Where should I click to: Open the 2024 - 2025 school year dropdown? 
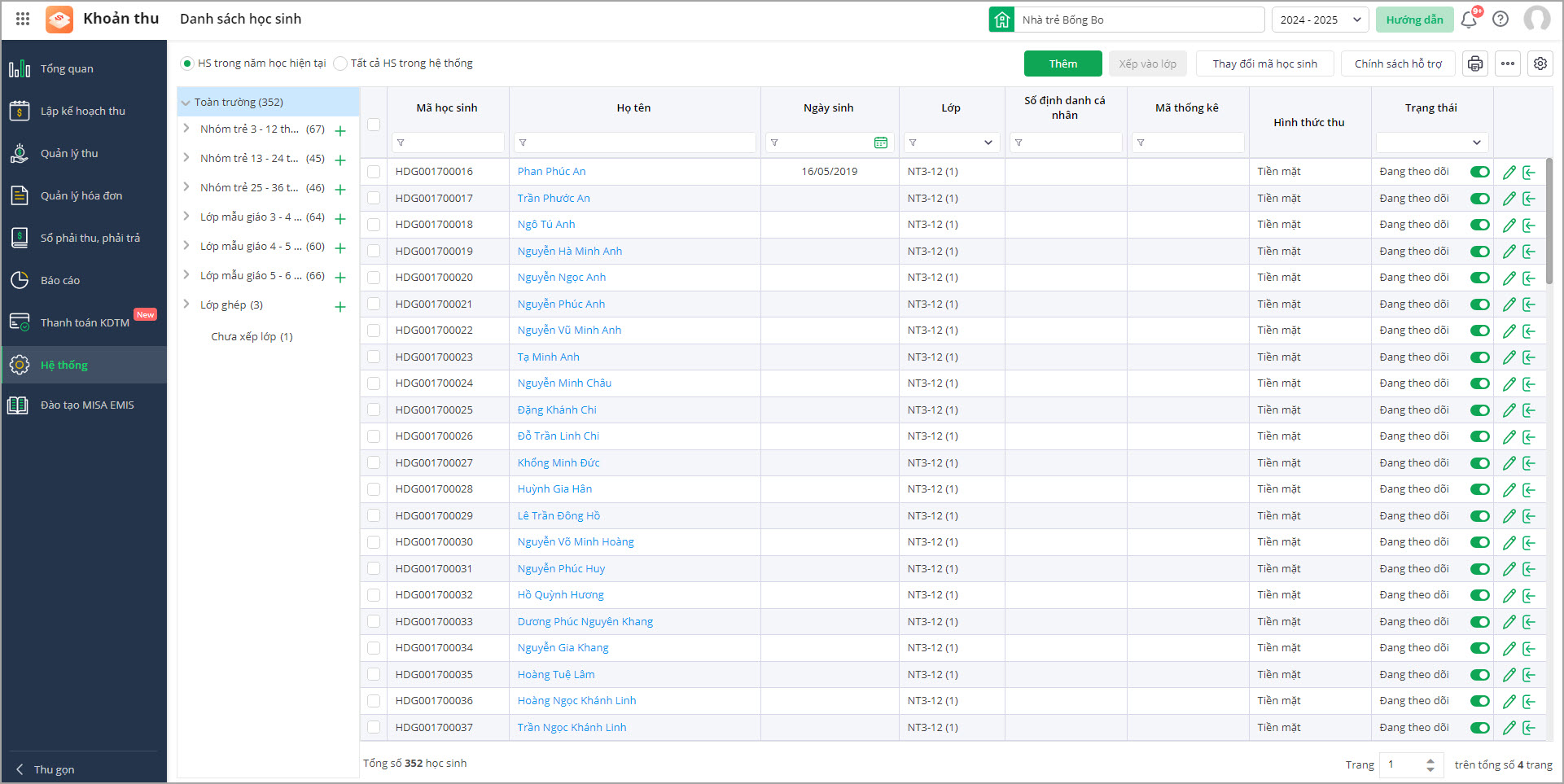click(x=1320, y=20)
